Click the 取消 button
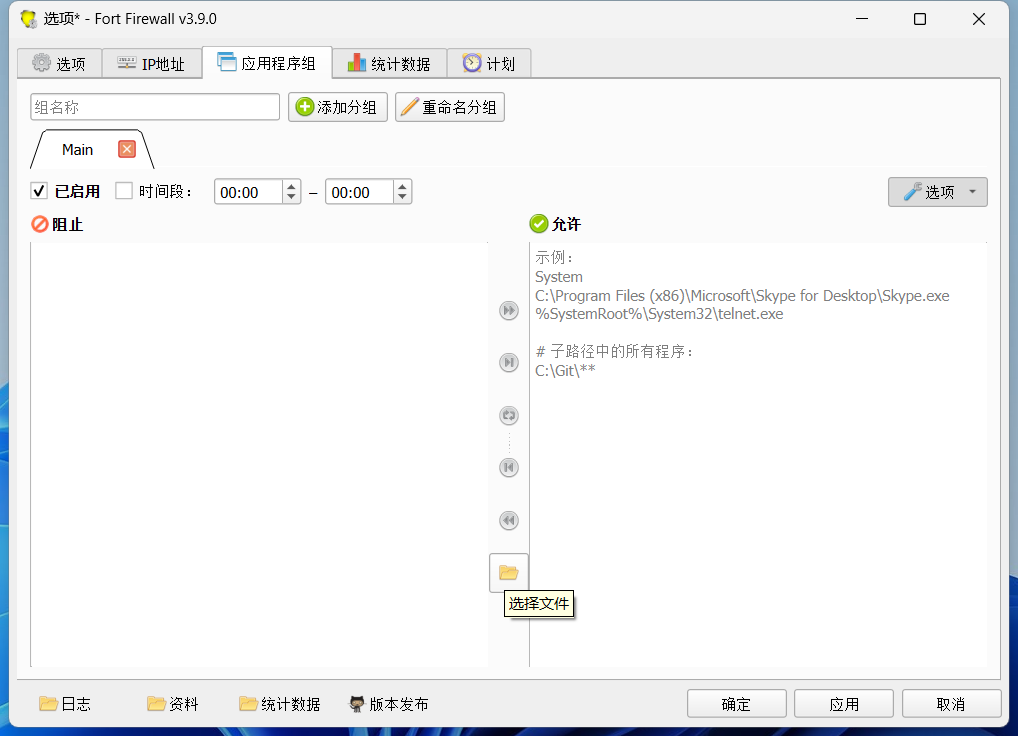Image resolution: width=1018 pixels, height=736 pixels. [x=951, y=704]
